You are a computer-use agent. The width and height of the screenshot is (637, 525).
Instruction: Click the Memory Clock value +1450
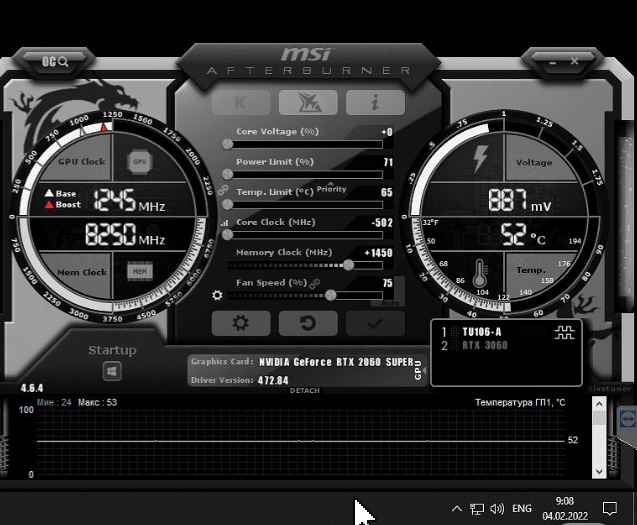[x=379, y=253]
